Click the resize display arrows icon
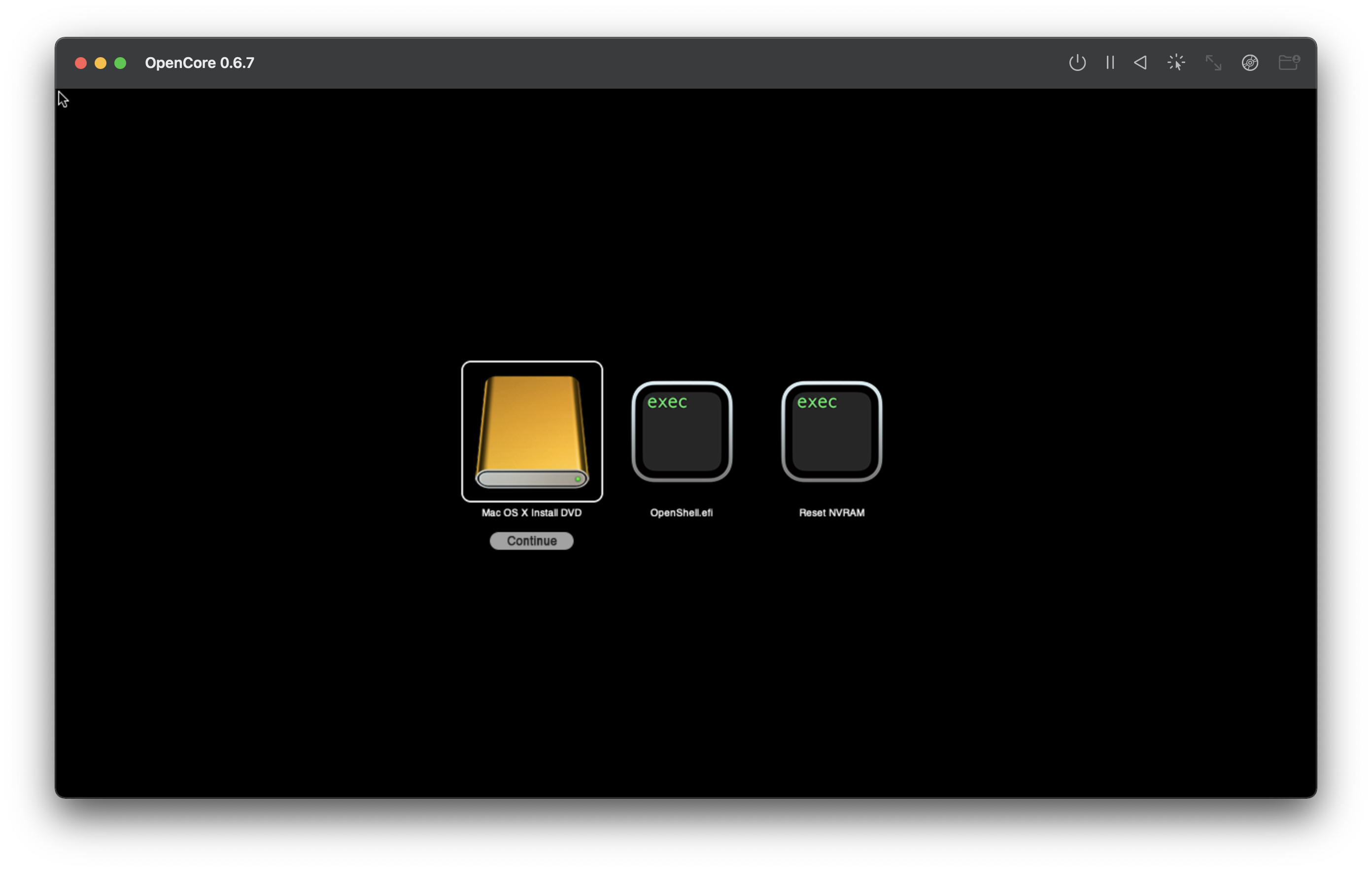Screen dimensions: 1372x871 [x=1213, y=63]
